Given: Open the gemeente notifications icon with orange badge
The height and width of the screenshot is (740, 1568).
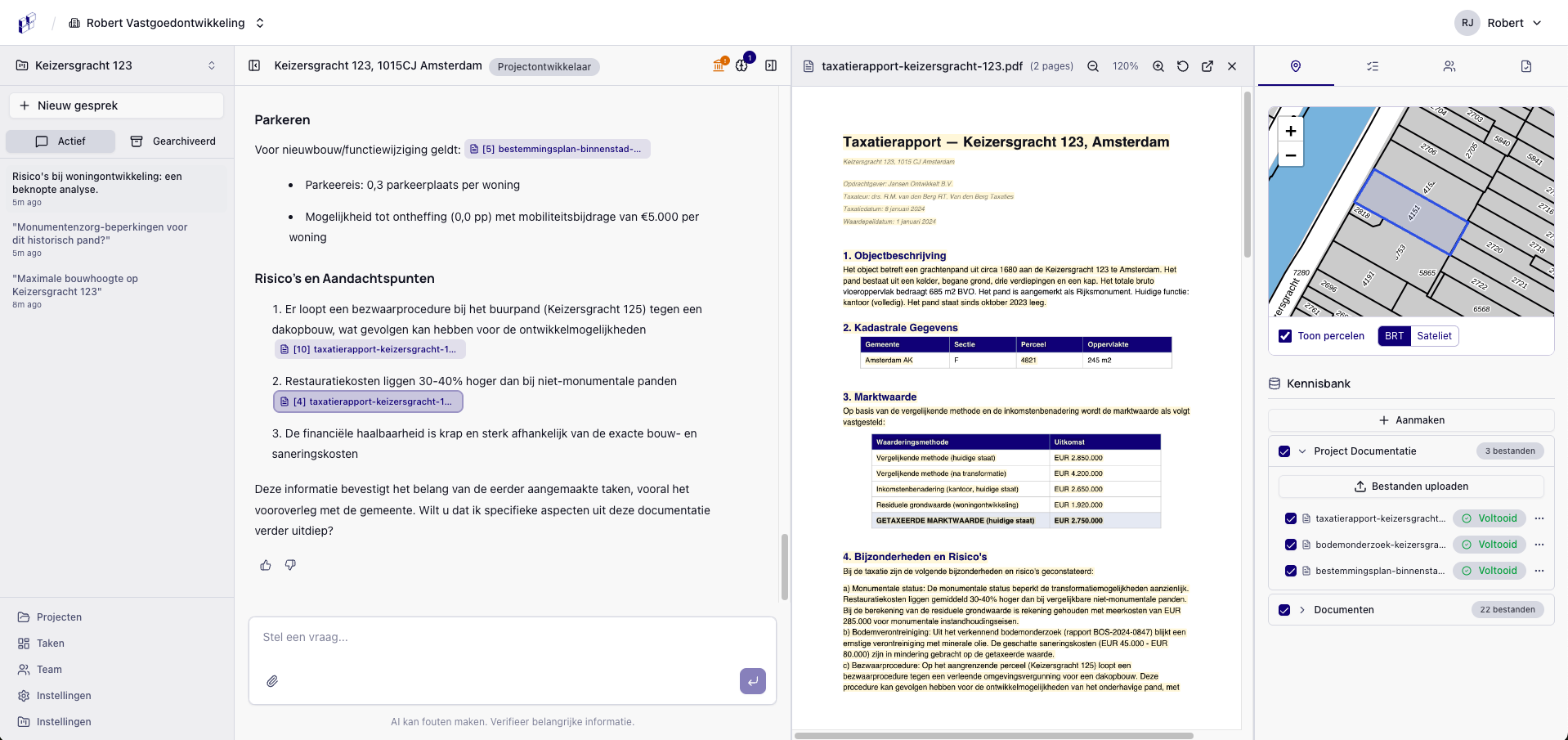Looking at the screenshot, I should (718, 65).
